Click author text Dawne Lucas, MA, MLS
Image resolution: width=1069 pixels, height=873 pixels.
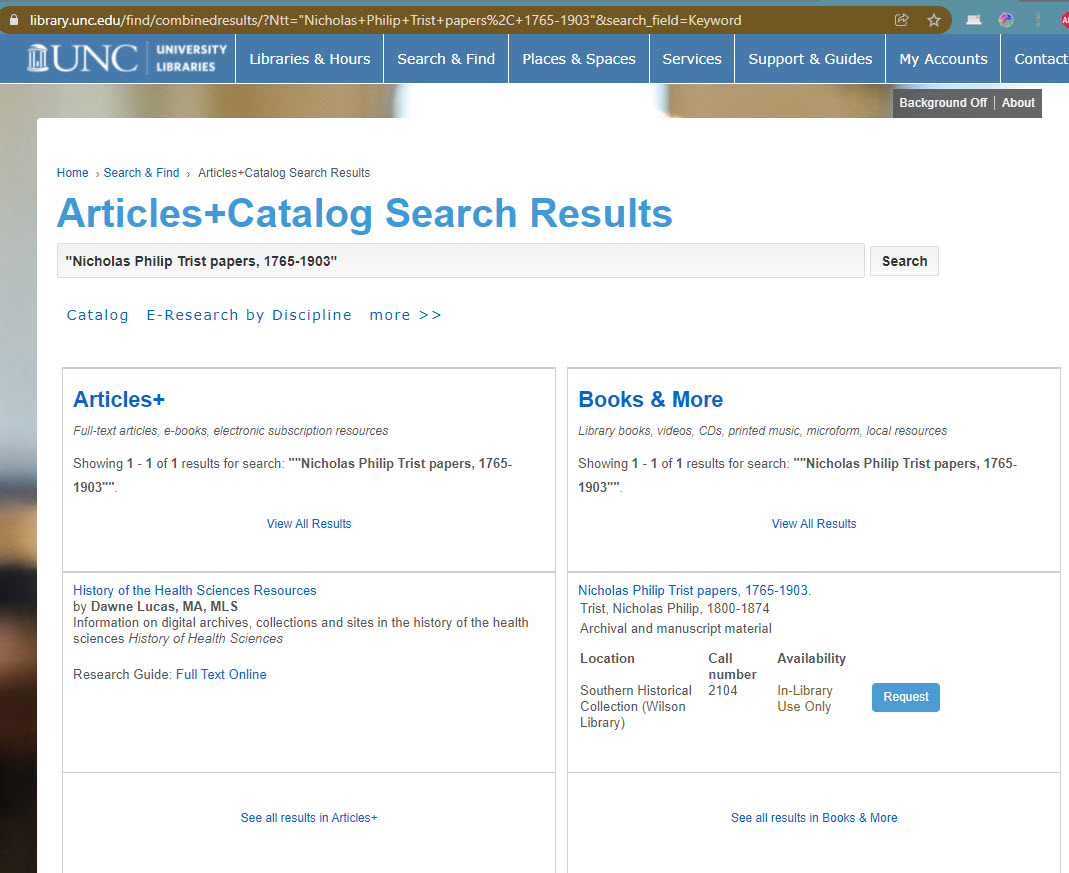[x=164, y=607]
